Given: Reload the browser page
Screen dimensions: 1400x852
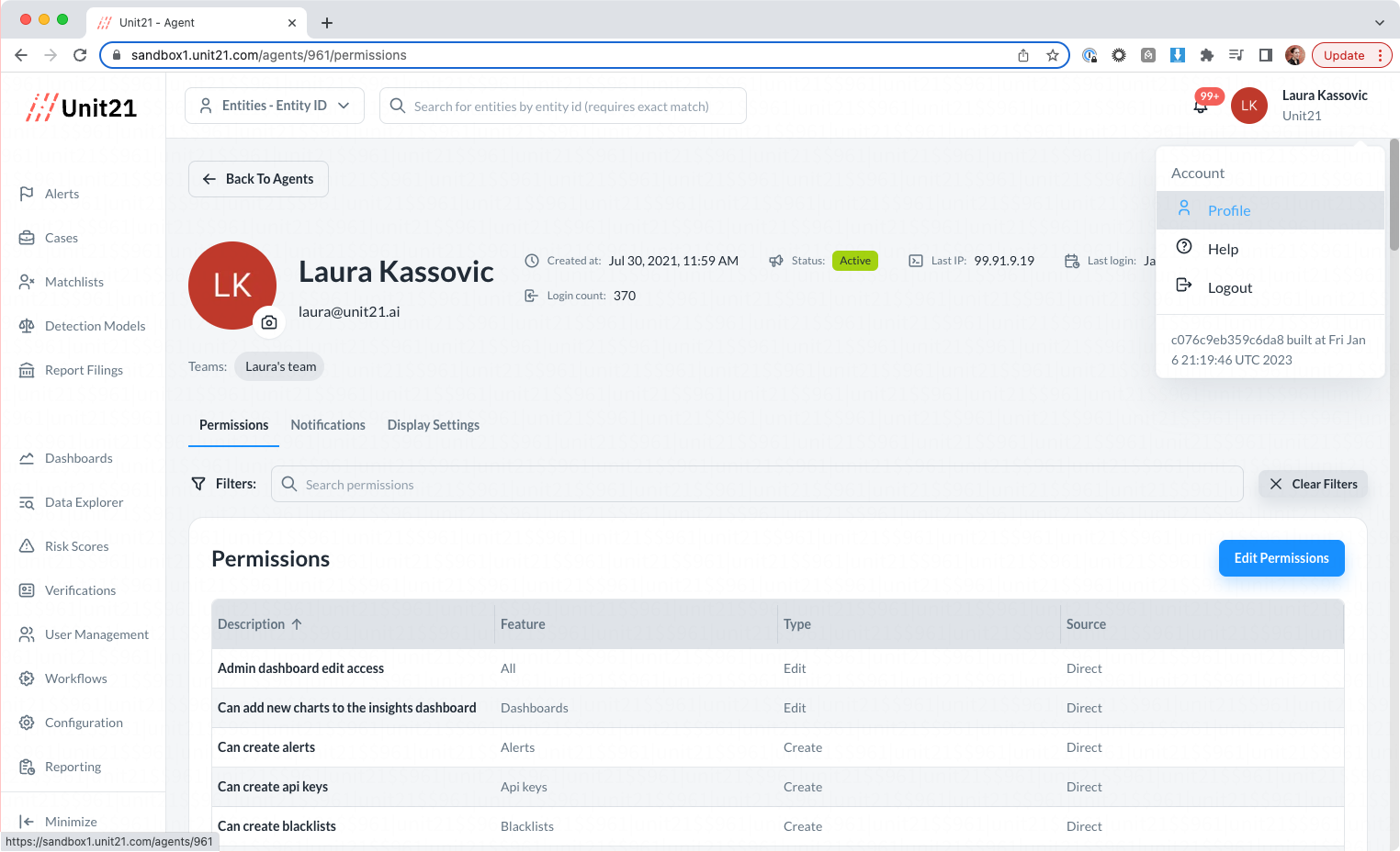Looking at the screenshot, I should point(80,55).
